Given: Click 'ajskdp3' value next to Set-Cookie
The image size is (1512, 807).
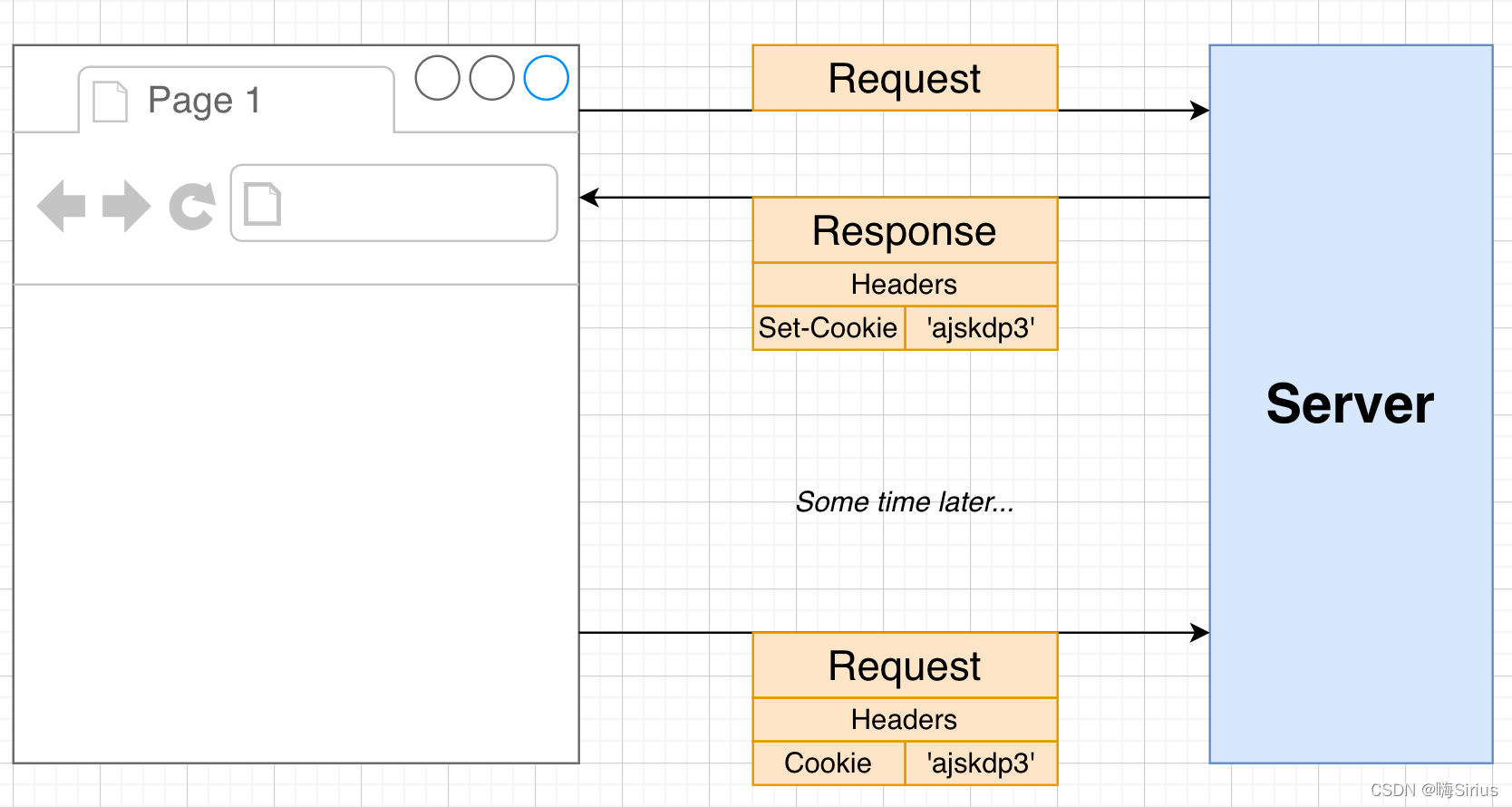Looking at the screenshot, I should click(982, 328).
